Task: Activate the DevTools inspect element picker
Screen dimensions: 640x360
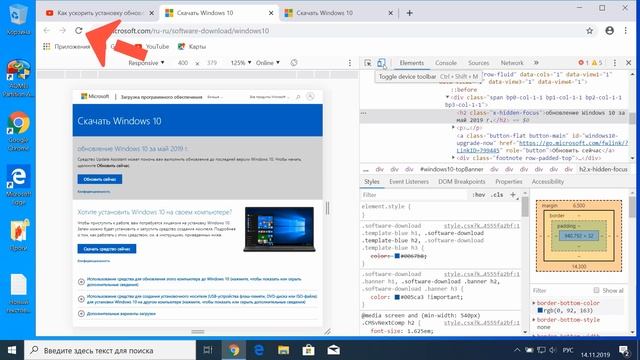Action: click(368, 63)
